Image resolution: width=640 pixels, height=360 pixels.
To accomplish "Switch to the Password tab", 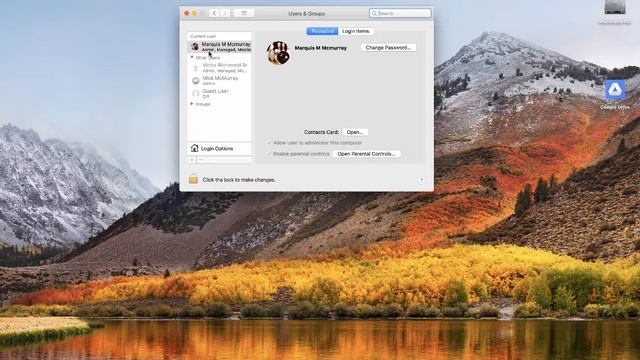I will [322, 31].
